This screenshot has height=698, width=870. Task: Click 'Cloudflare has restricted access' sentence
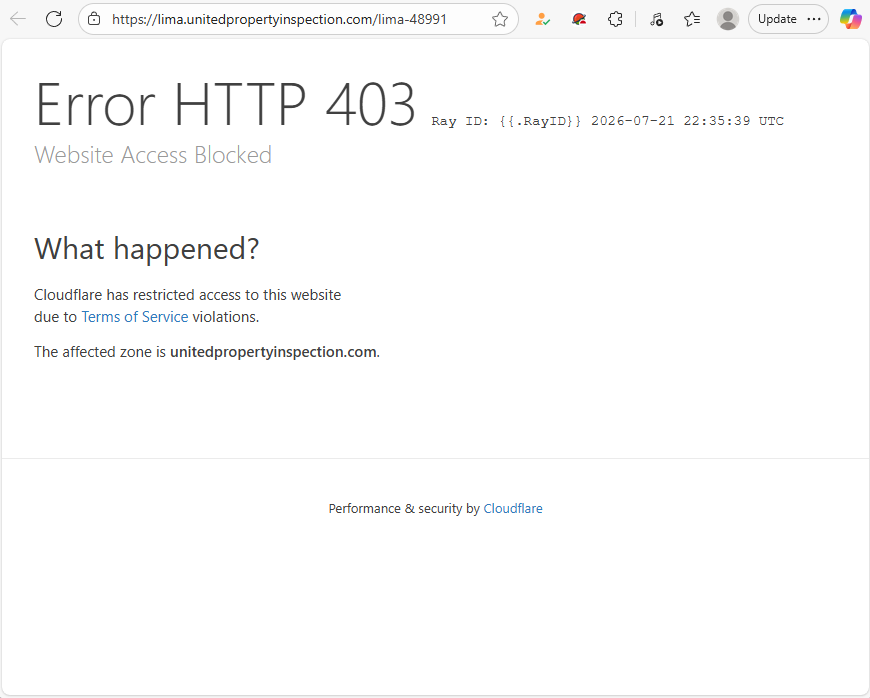188,306
